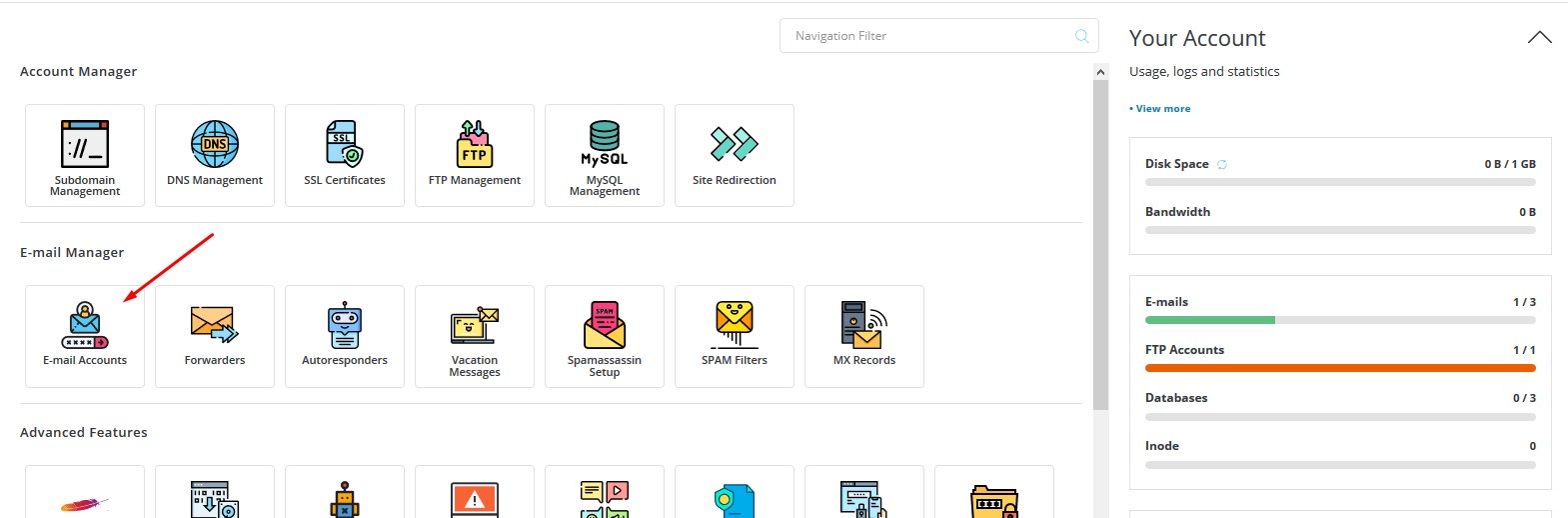1568x518 pixels.
Task: Click the yellow locked folder icon in Advanced Features
Action: pos(994,502)
